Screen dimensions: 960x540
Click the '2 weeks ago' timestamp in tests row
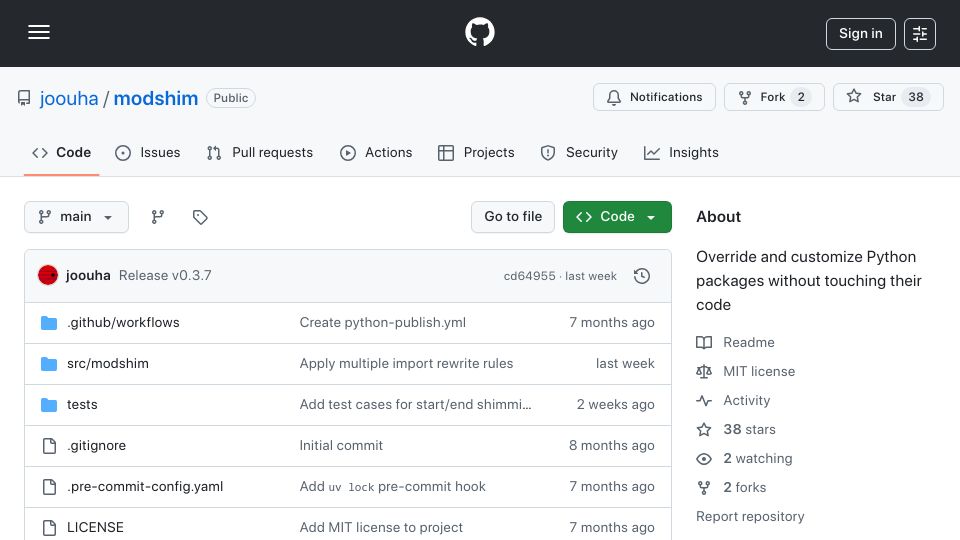(x=615, y=405)
